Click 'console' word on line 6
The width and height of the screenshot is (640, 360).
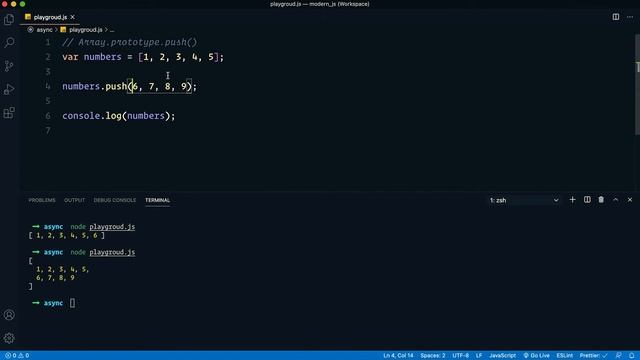click(81, 116)
